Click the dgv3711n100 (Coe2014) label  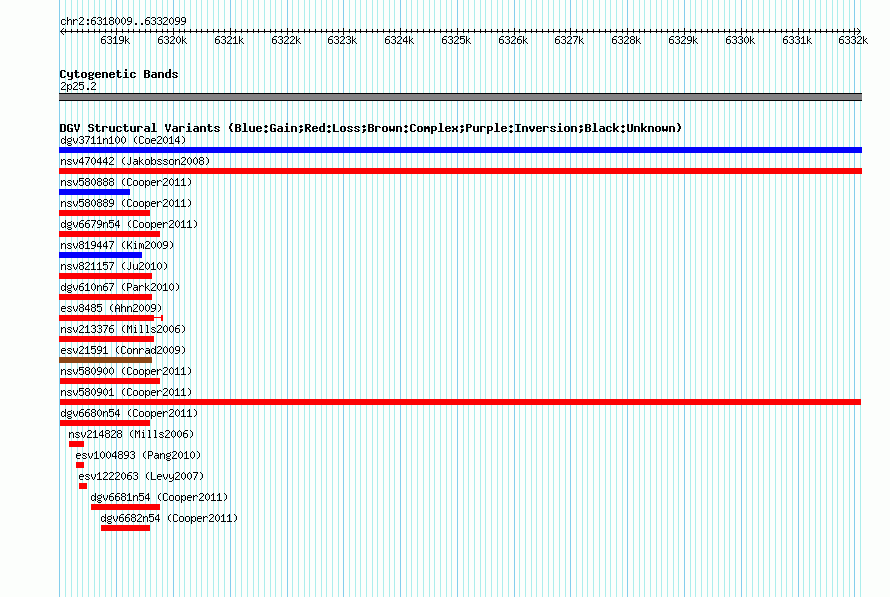pyautogui.click(x=123, y=140)
